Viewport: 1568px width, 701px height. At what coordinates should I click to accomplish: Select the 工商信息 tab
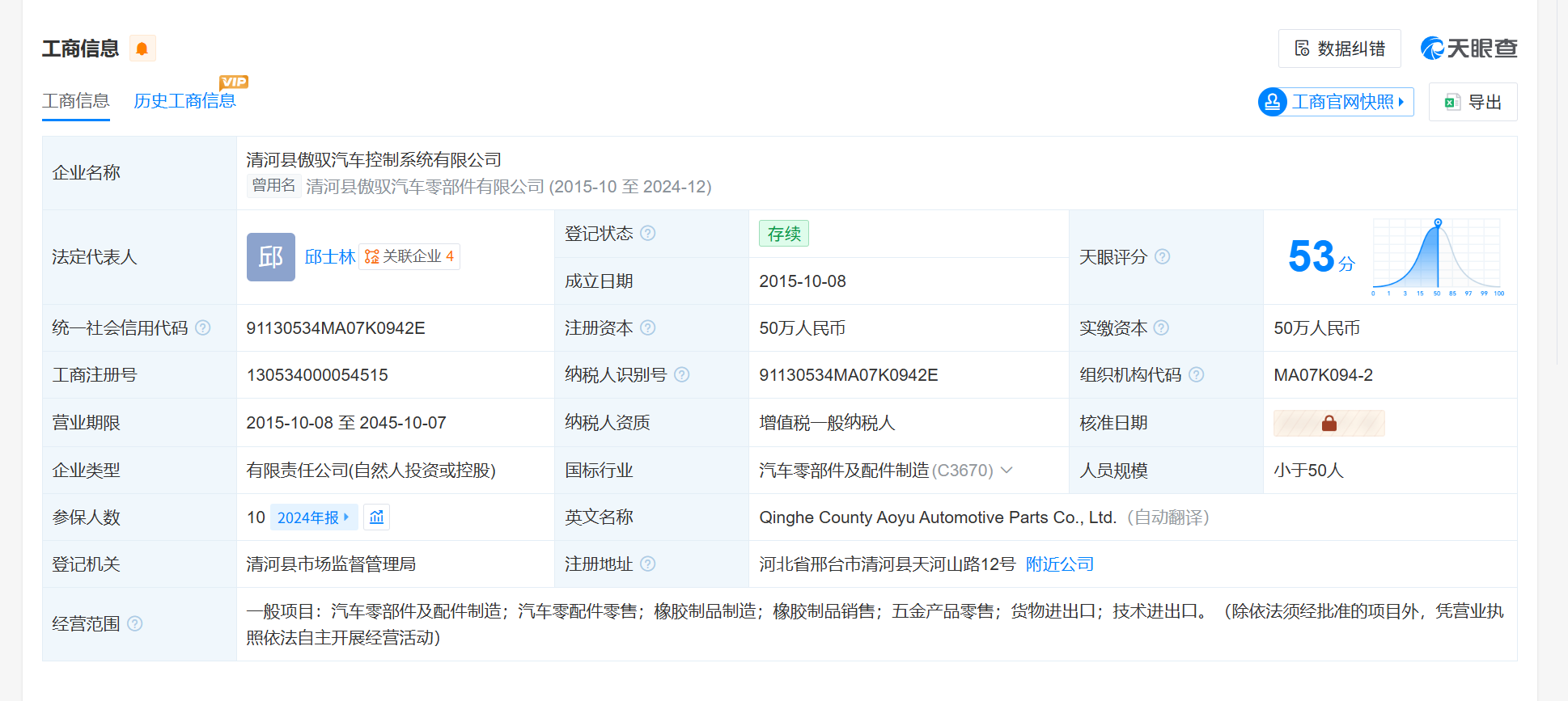click(76, 101)
